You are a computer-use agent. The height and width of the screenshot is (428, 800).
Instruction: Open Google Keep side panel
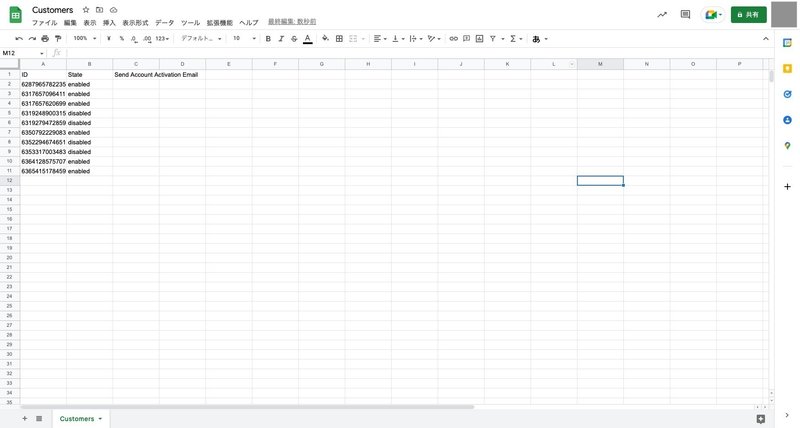tap(787, 68)
